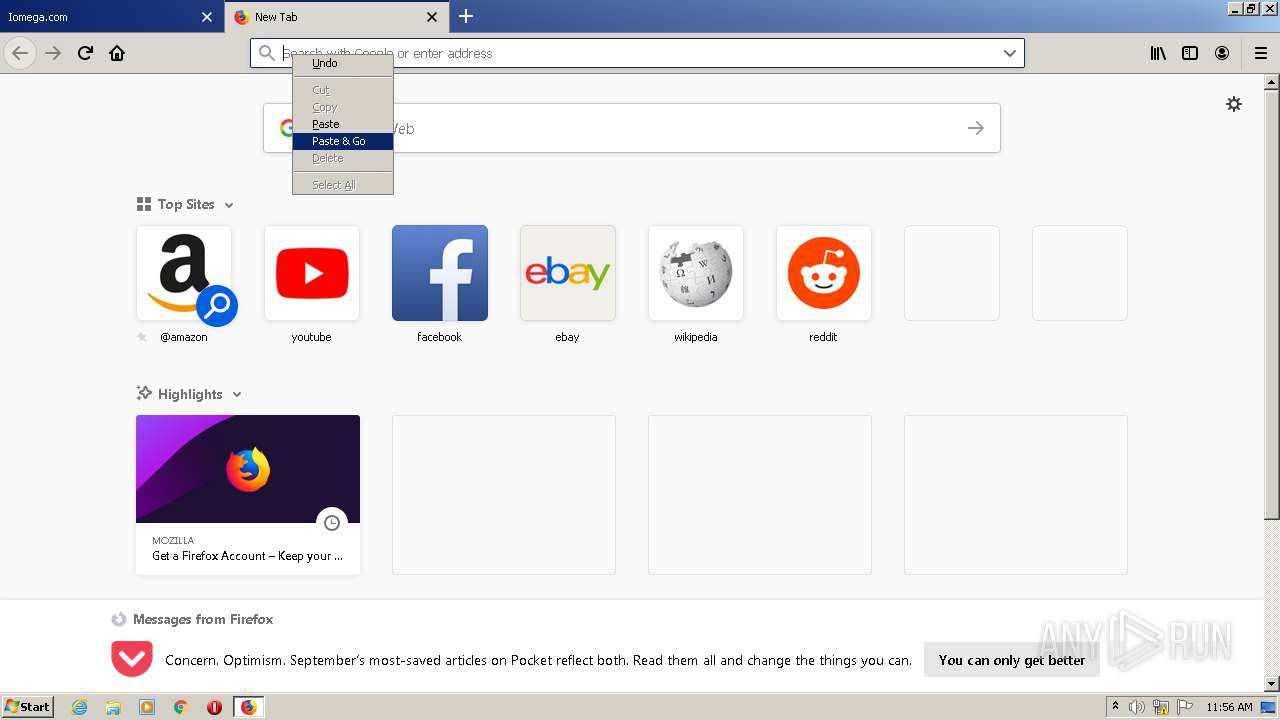This screenshot has width=1280, height=720.
Task: Open the YouTube top site tile
Action: [312, 273]
